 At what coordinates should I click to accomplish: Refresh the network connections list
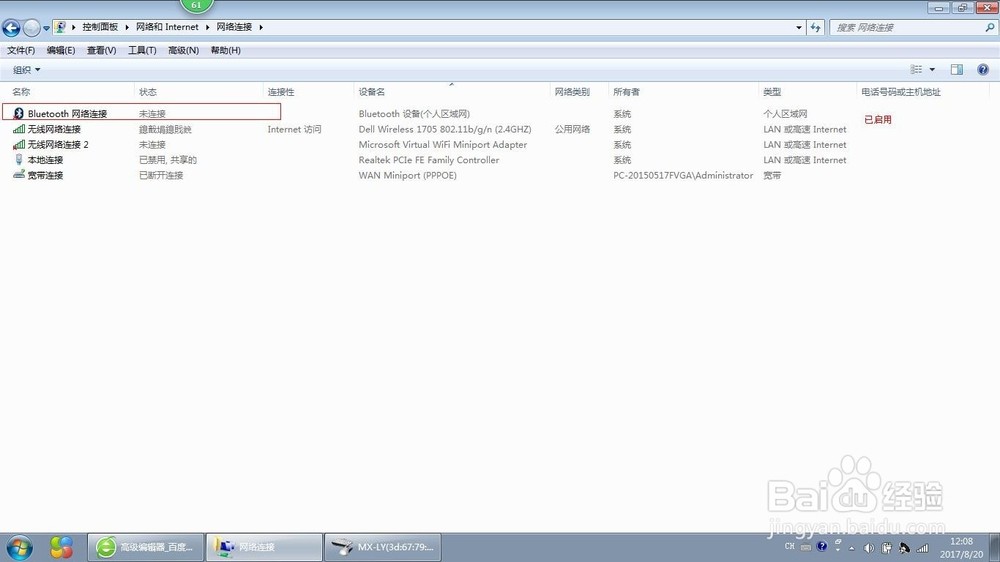pyautogui.click(x=816, y=27)
